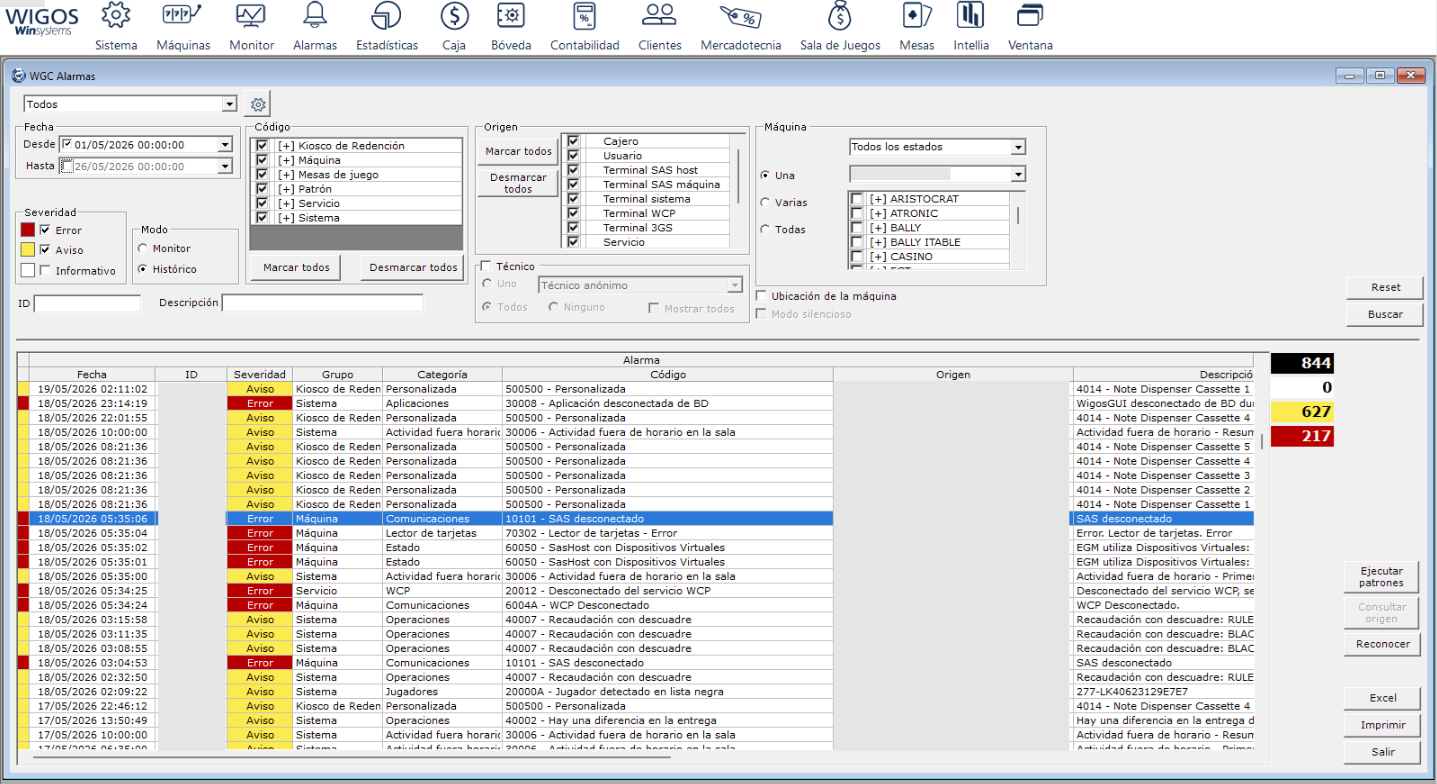Open the Bóveda vault icon

(511, 15)
